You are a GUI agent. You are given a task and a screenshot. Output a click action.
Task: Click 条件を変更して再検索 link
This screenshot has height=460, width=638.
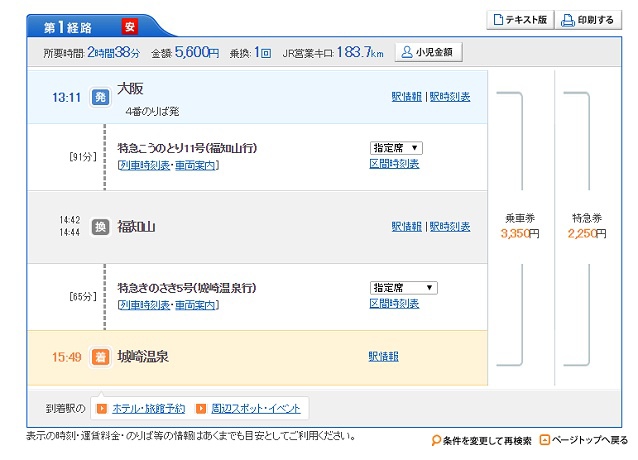point(487,440)
